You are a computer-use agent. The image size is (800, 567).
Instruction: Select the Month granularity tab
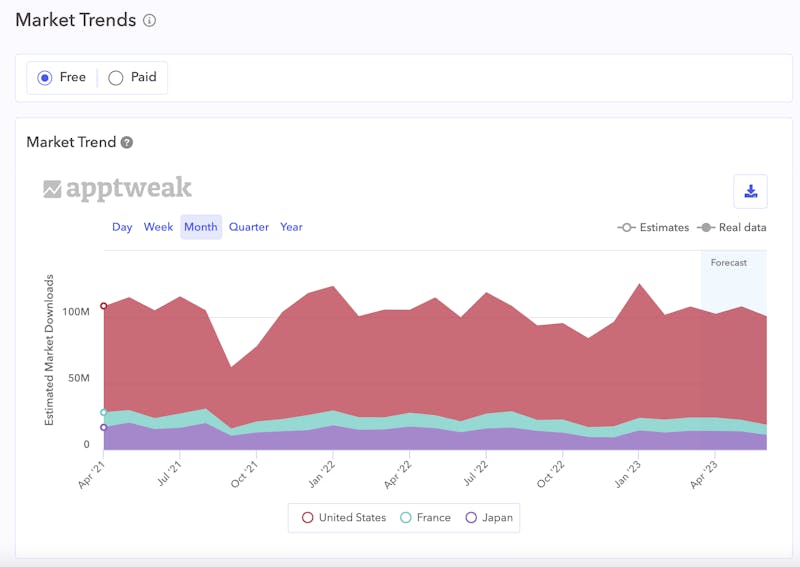[x=201, y=227]
